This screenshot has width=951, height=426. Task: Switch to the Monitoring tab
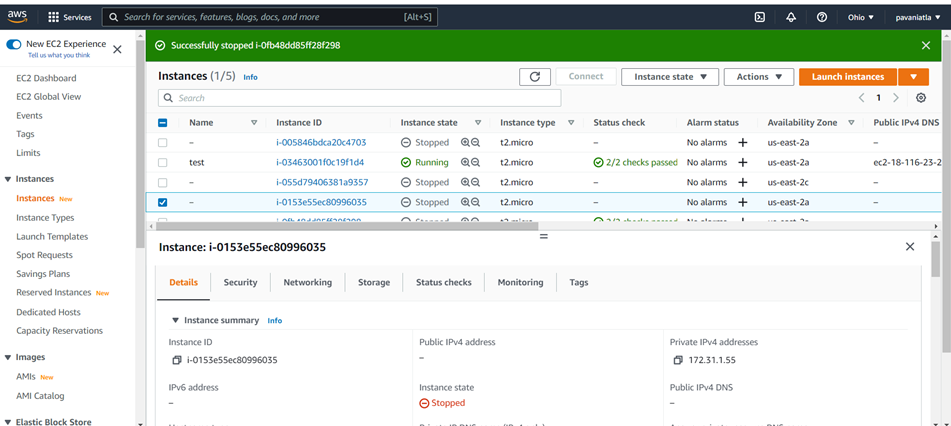[x=520, y=282]
